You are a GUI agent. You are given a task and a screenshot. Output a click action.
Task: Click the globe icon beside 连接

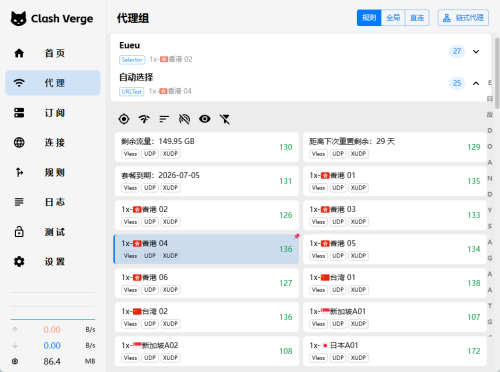tap(19, 142)
